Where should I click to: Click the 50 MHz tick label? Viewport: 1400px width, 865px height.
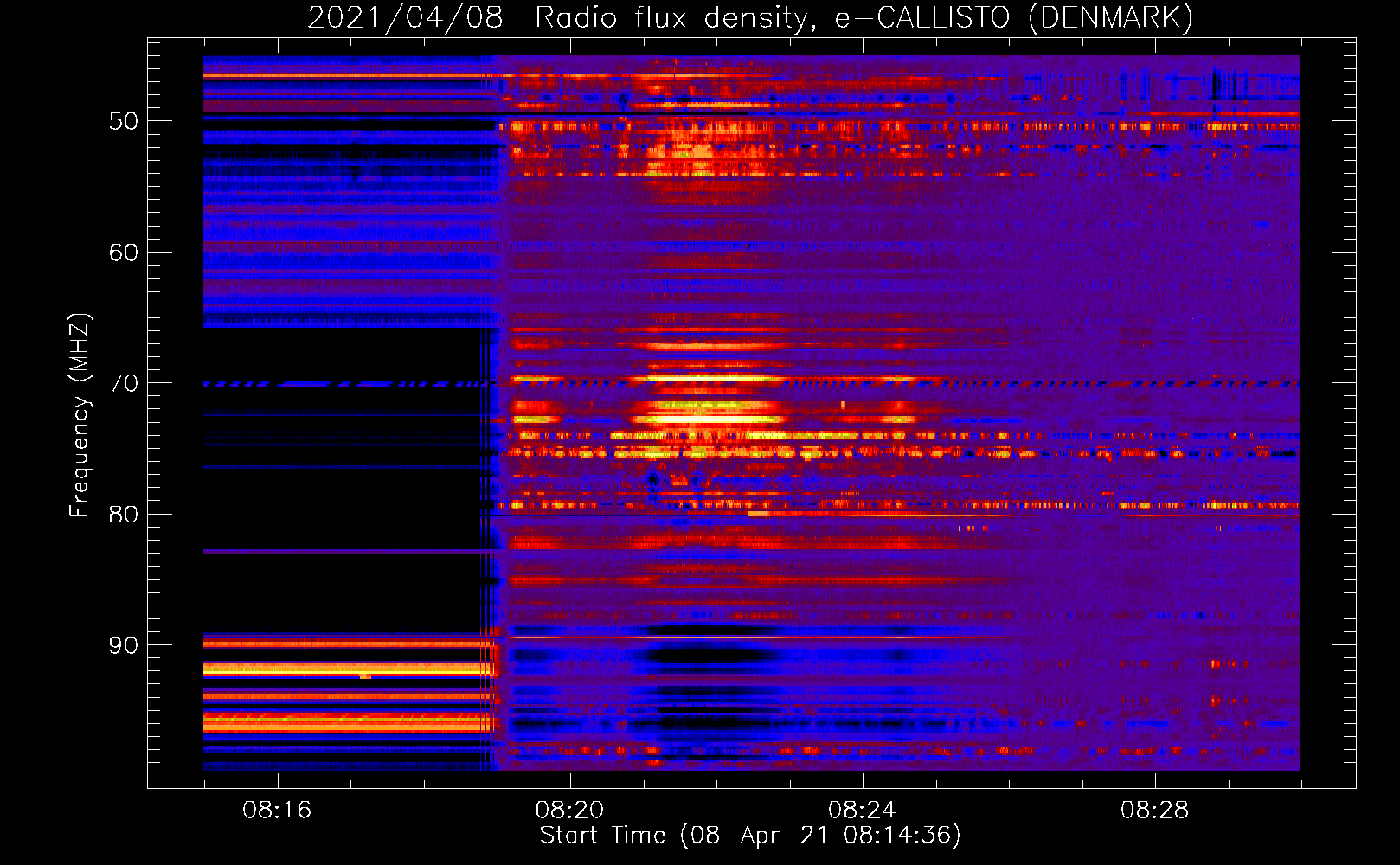pos(124,121)
